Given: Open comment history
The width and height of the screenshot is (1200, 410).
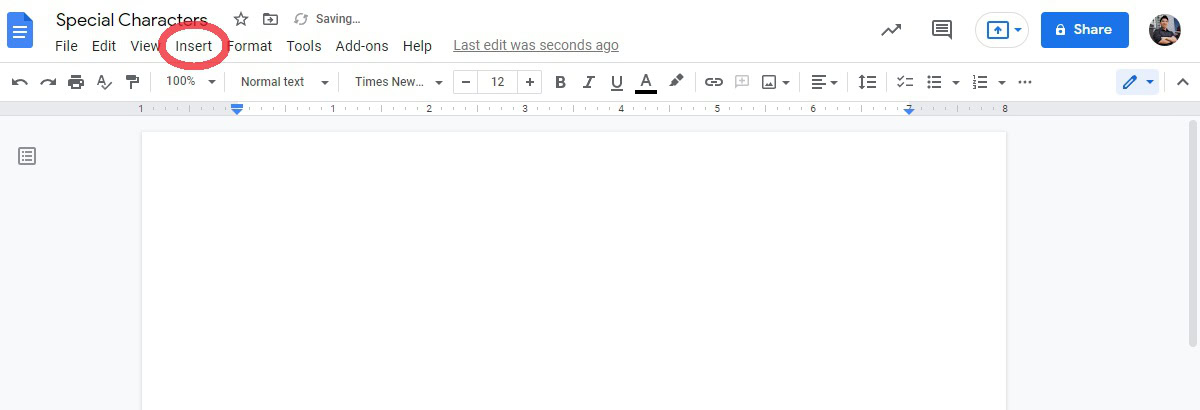Looking at the screenshot, I should click(x=942, y=30).
